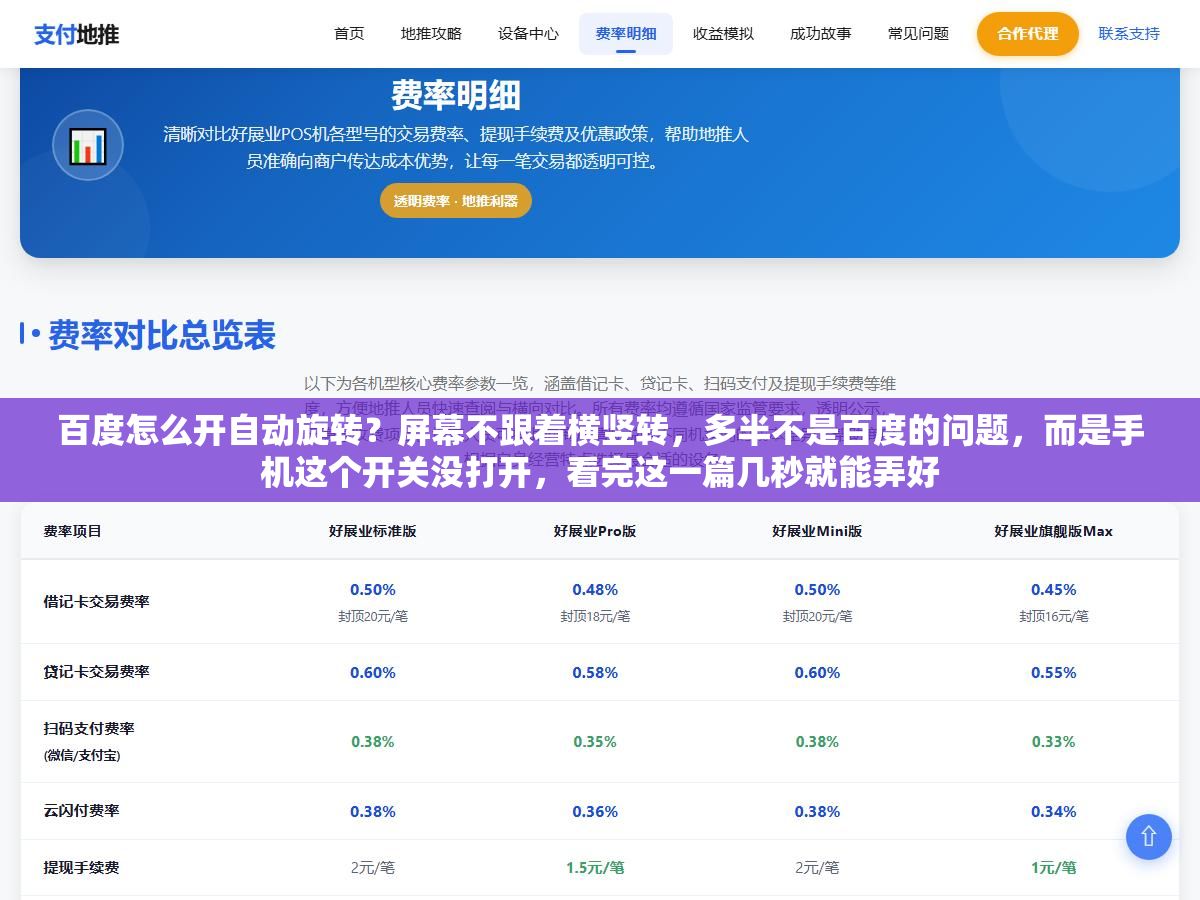The image size is (1200, 900).
Task: Open 常见问题 nav item
Action: (918, 34)
